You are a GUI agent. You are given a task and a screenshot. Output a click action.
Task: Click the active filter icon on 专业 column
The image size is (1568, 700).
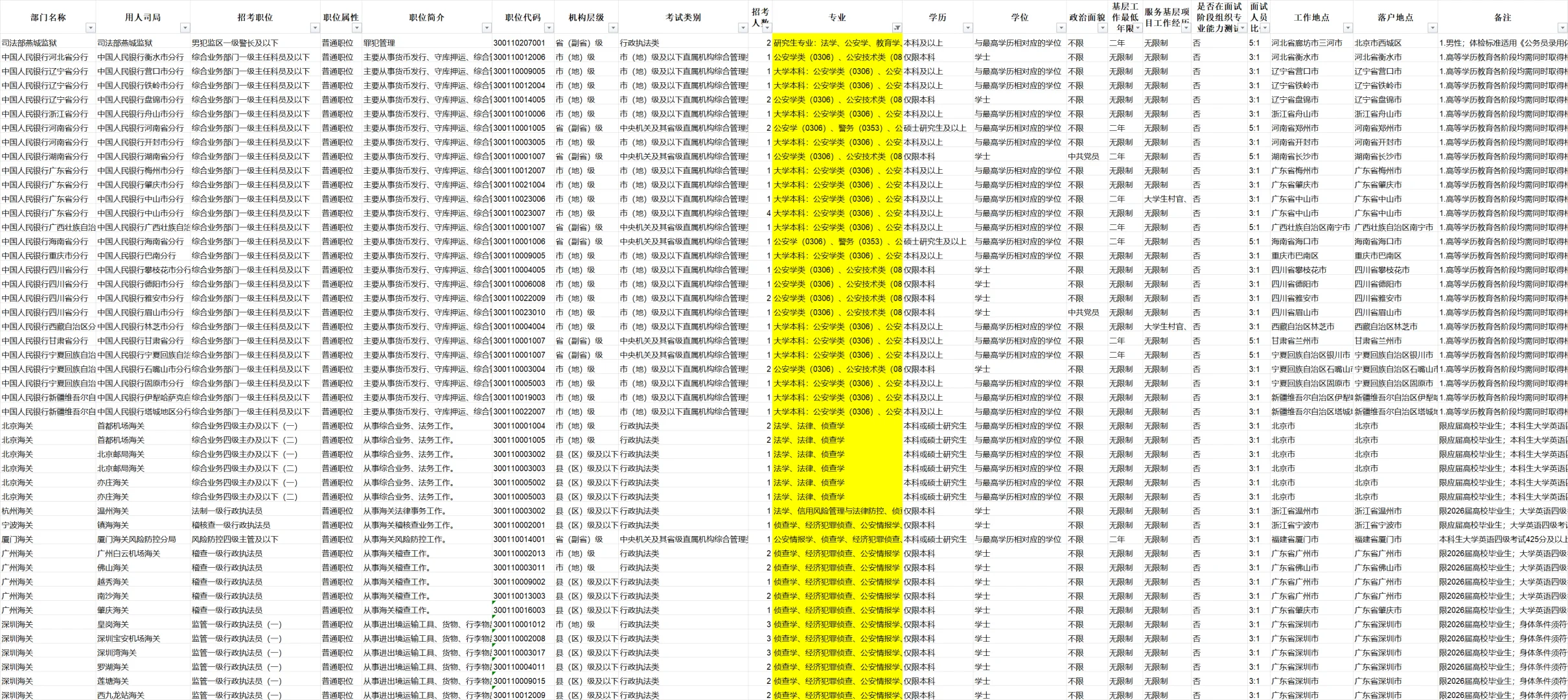(897, 28)
